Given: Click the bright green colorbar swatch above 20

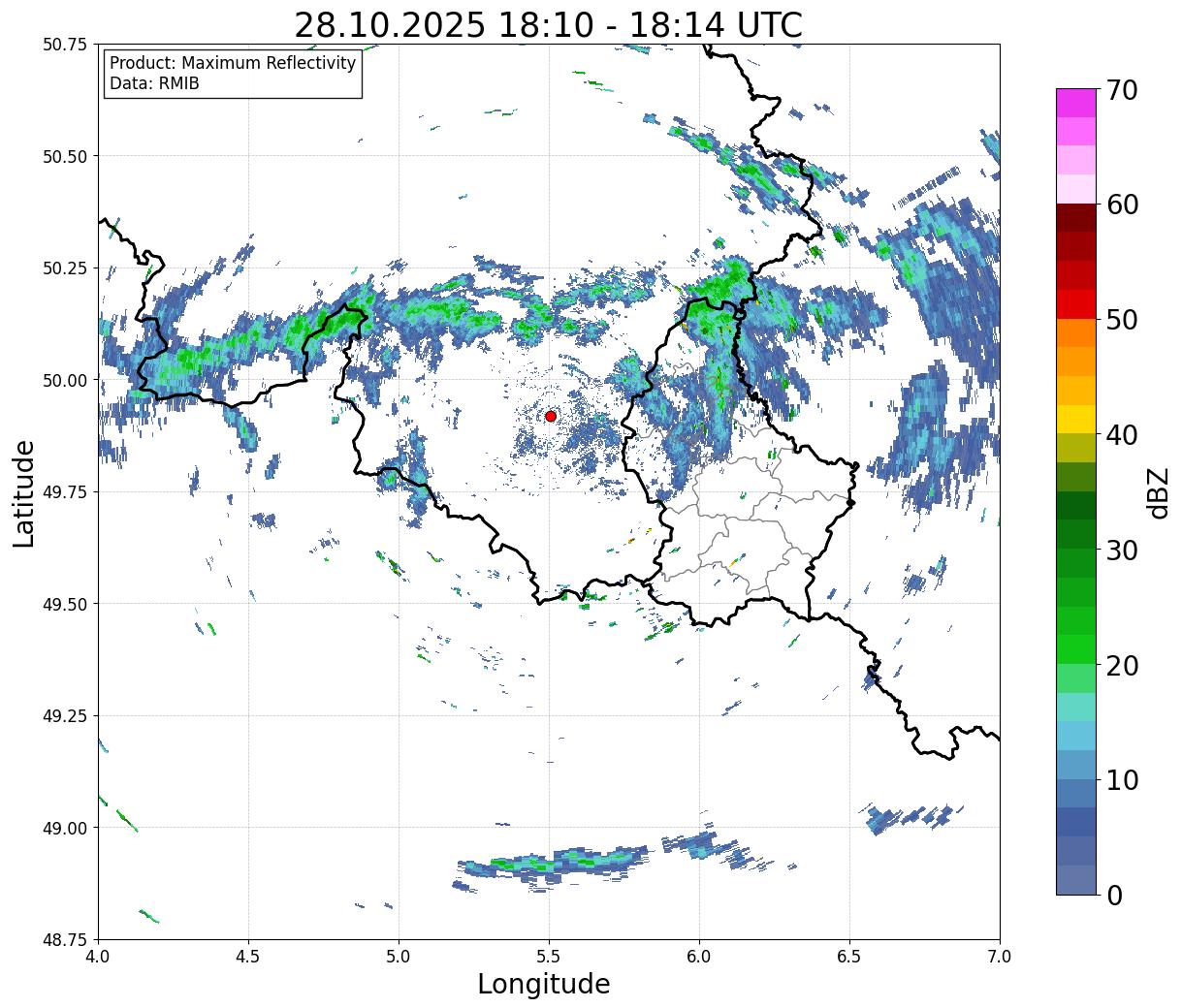Looking at the screenshot, I should point(1075,649).
